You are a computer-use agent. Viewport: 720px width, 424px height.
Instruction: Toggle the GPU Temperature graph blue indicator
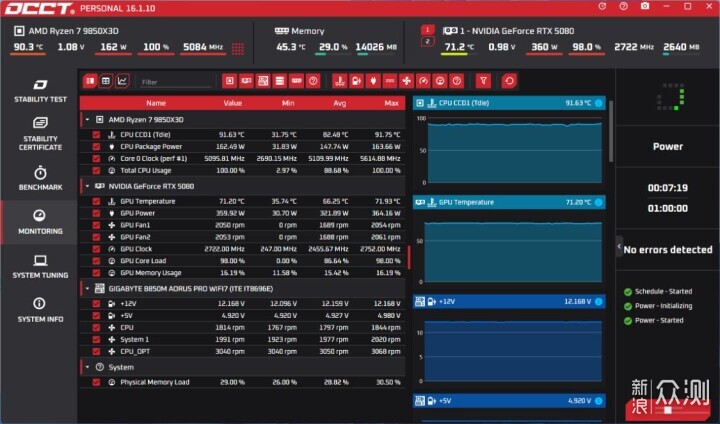pos(599,202)
